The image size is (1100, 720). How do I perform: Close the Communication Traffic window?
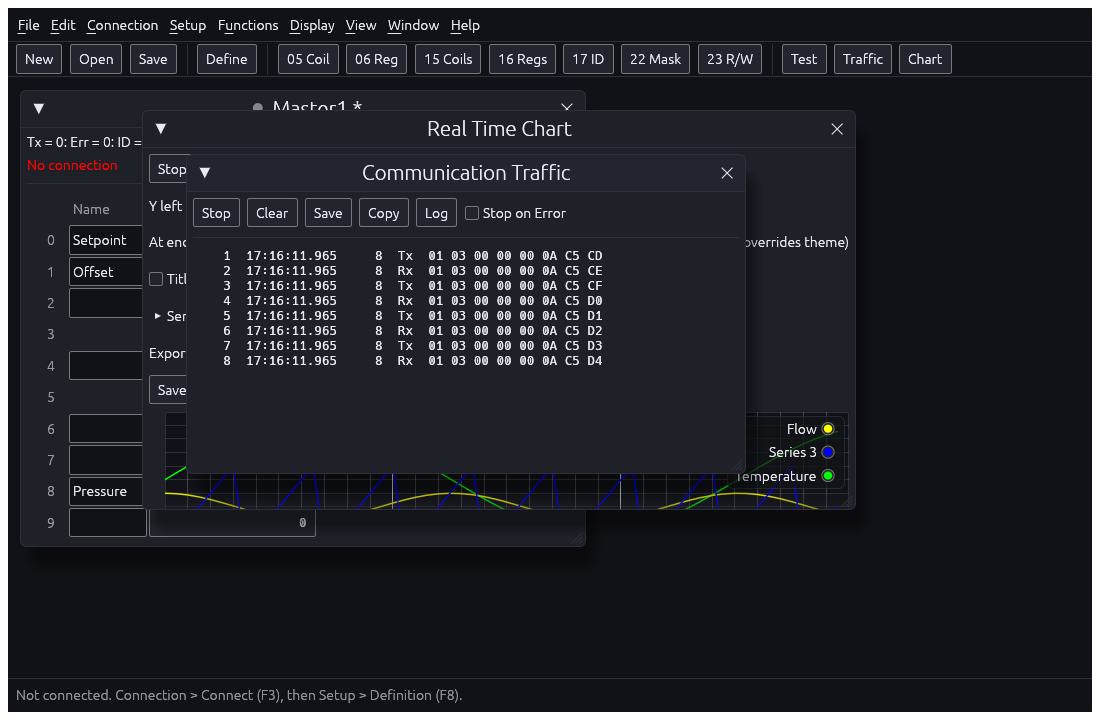(727, 173)
